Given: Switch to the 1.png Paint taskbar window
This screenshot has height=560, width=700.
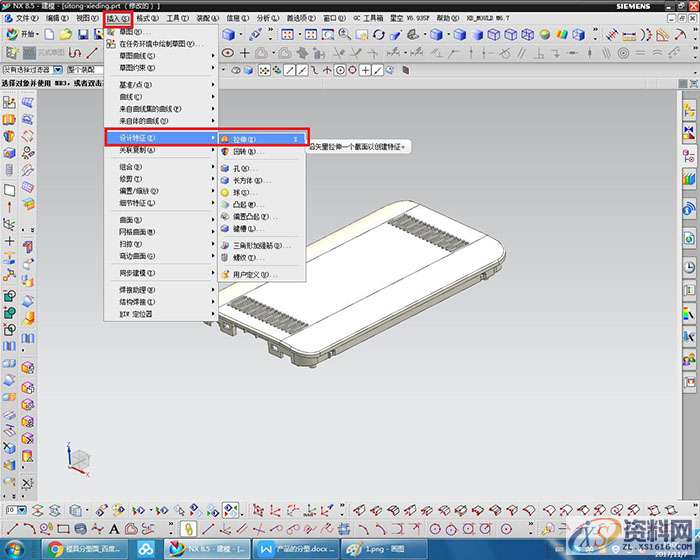Looking at the screenshot, I should (x=380, y=549).
